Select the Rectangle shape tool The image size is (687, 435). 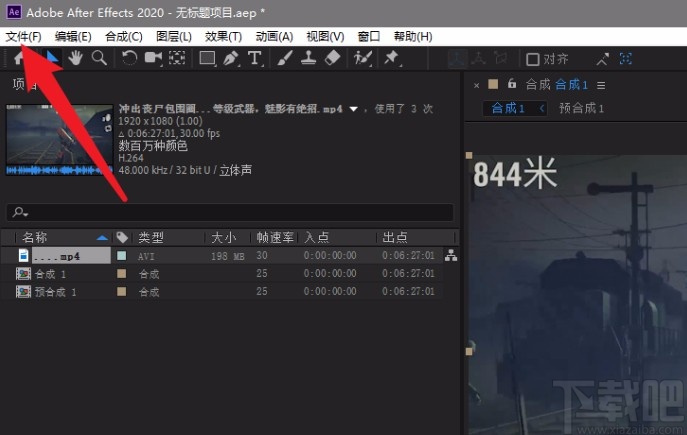(x=207, y=58)
